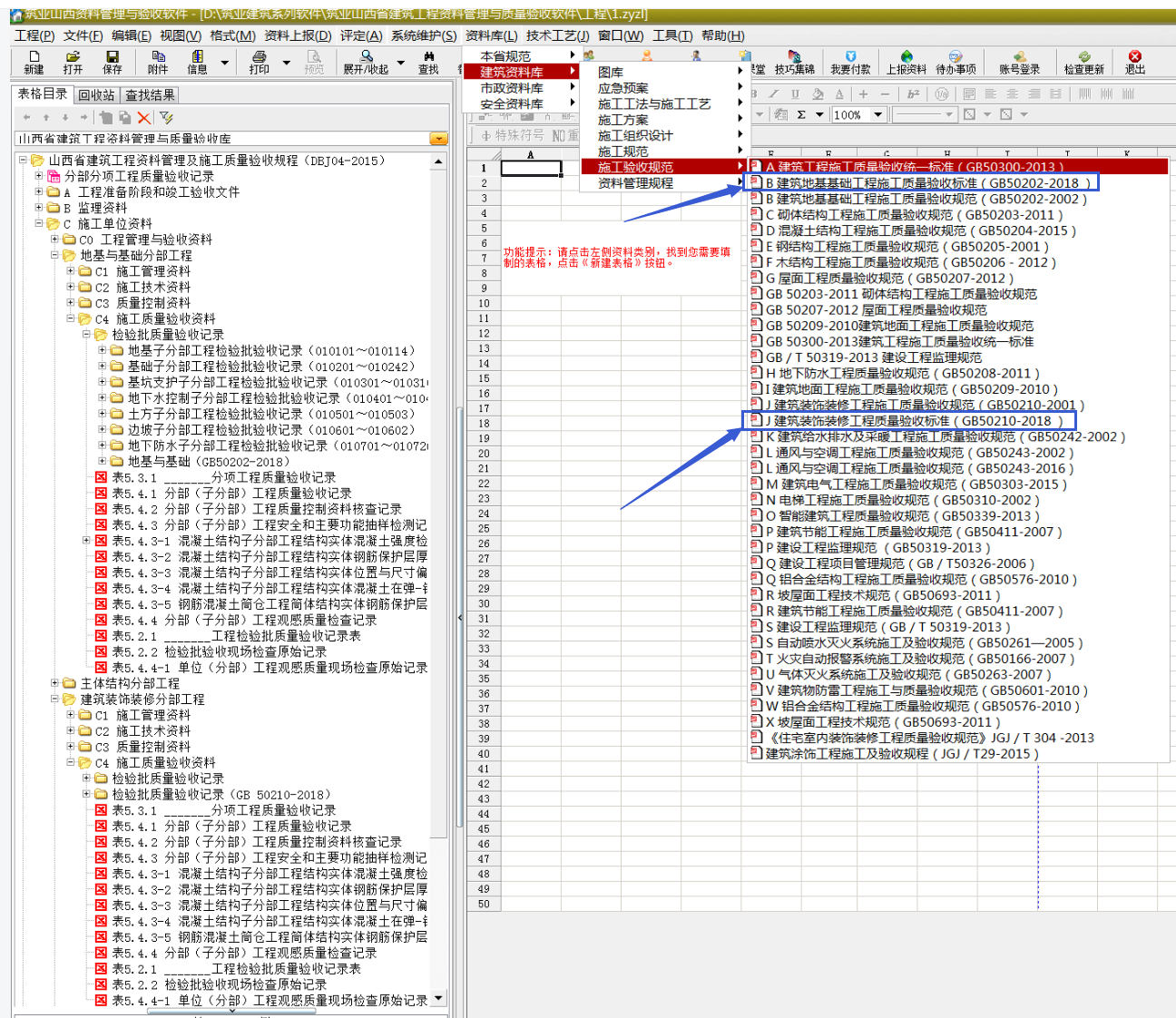Open the 文件(F) menu
1176x1018 pixels.
[x=83, y=35]
